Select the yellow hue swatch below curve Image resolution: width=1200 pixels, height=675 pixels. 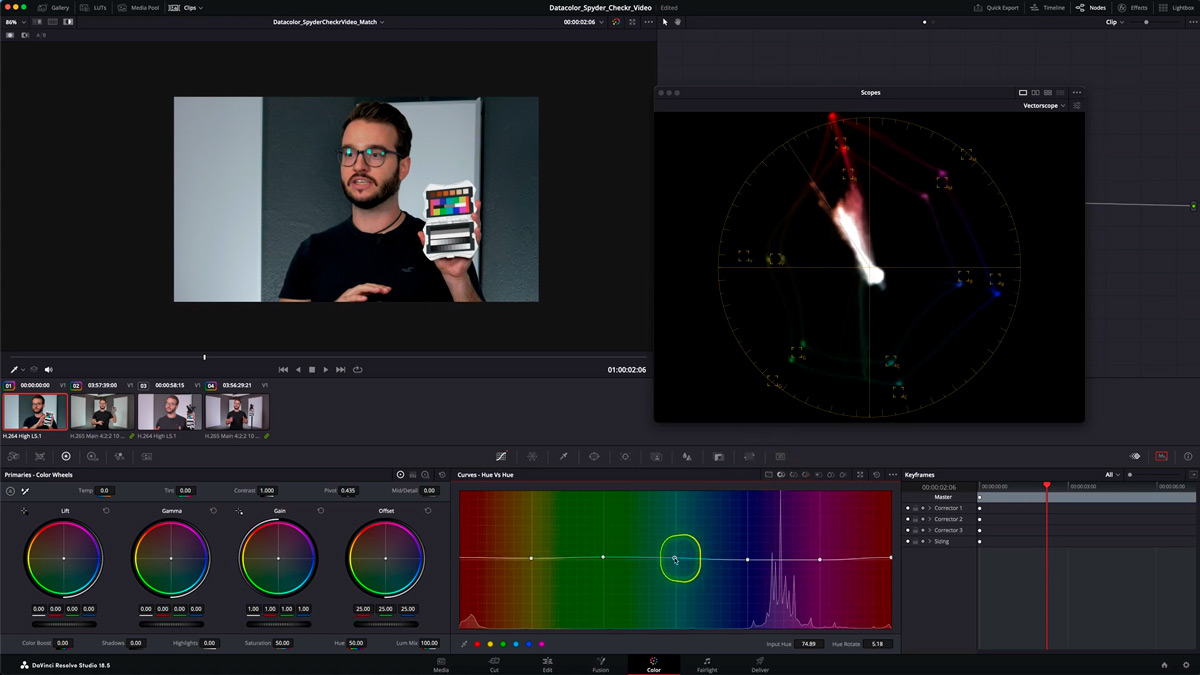(490, 644)
